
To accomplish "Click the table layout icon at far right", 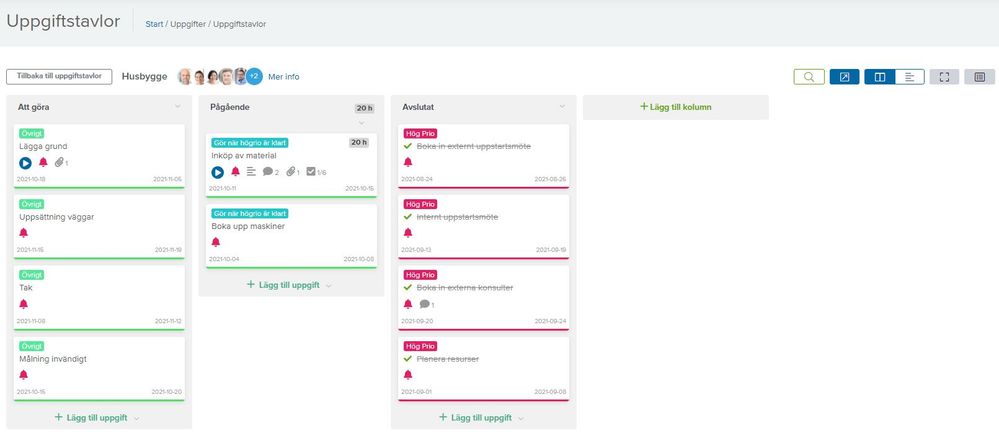I will 979,77.
